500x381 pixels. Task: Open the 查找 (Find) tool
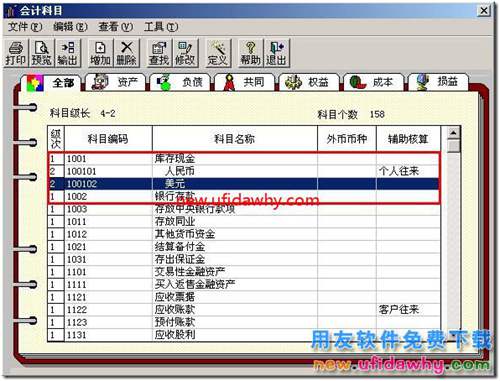click(x=159, y=53)
